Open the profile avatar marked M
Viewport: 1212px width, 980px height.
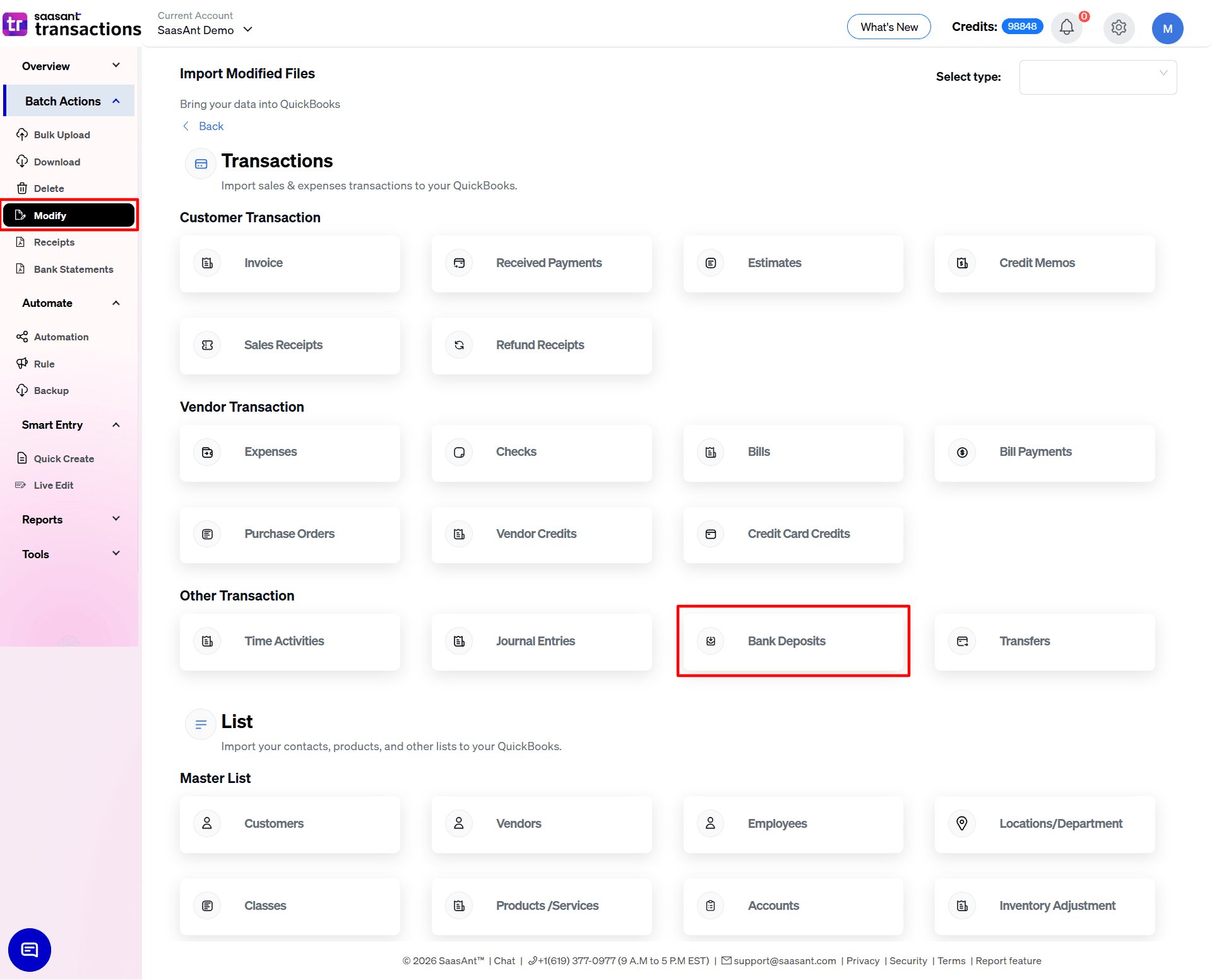(1168, 28)
